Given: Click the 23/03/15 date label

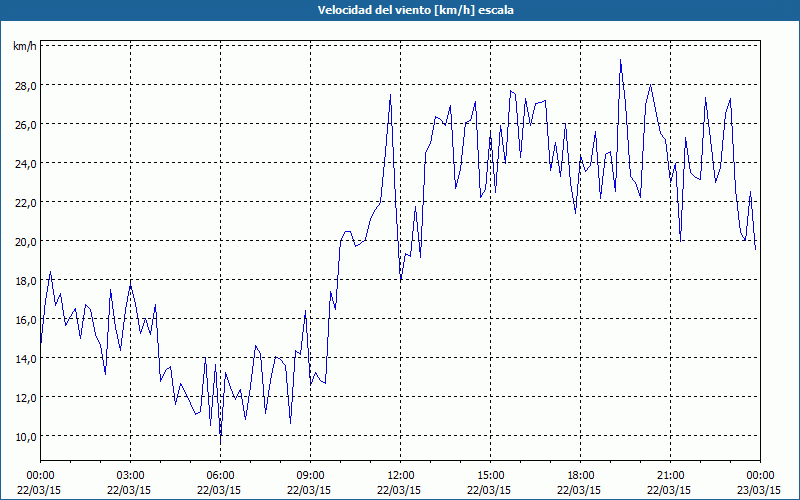Looking at the screenshot, I should [760, 490].
